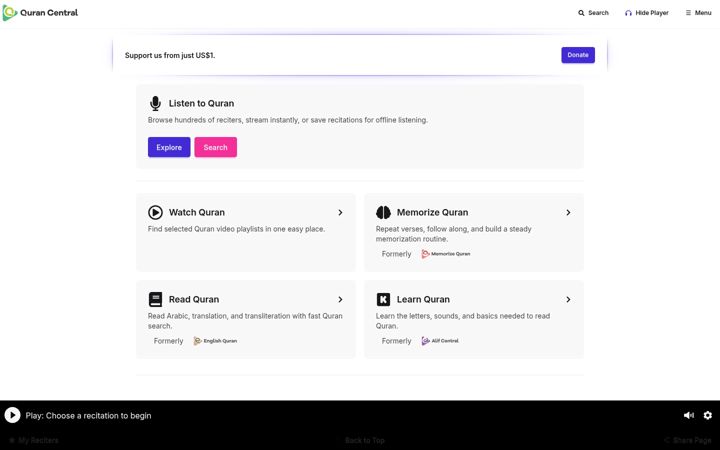720x450 pixels.
Task: Click the Memorize Quran brain icon
Action: coord(383,213)
